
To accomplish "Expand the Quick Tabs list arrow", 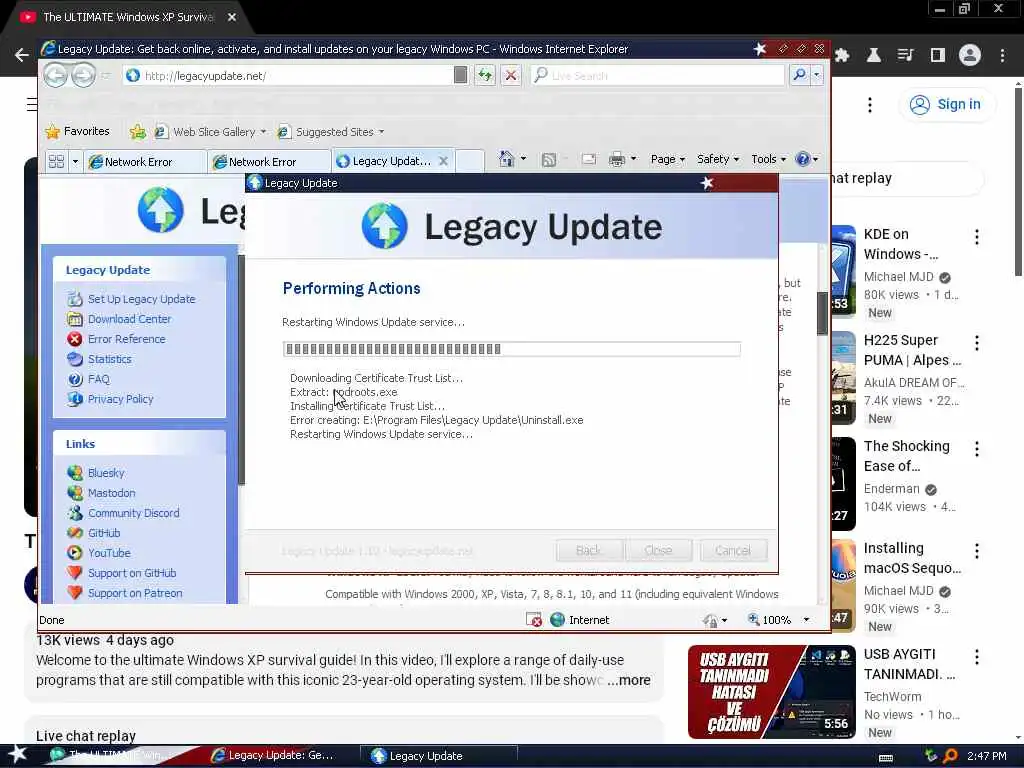I will pos(75,161).
